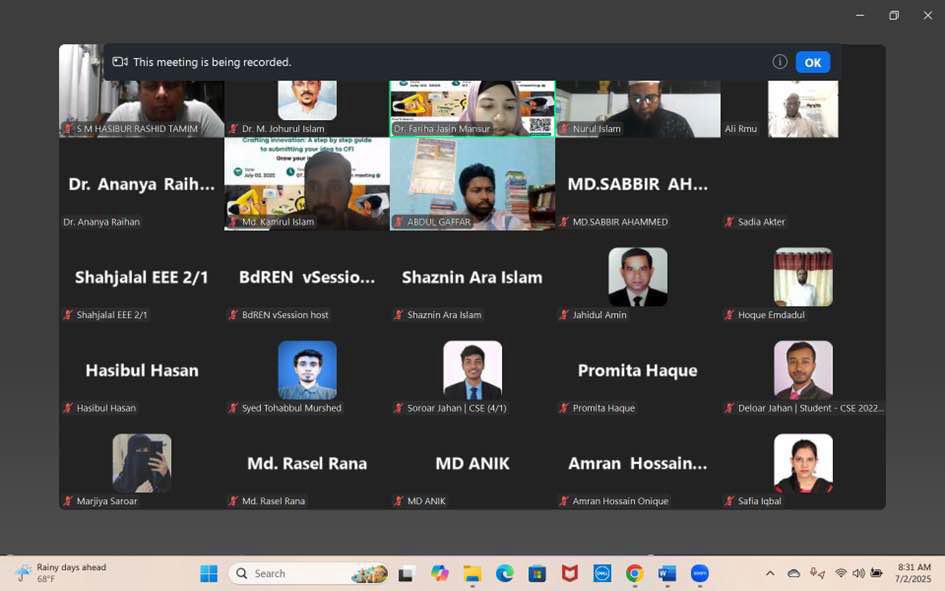Viewport: 945px width, 591px height.
Task: Open Microsoft Word from the taskbar
Action: coord(667,573)
